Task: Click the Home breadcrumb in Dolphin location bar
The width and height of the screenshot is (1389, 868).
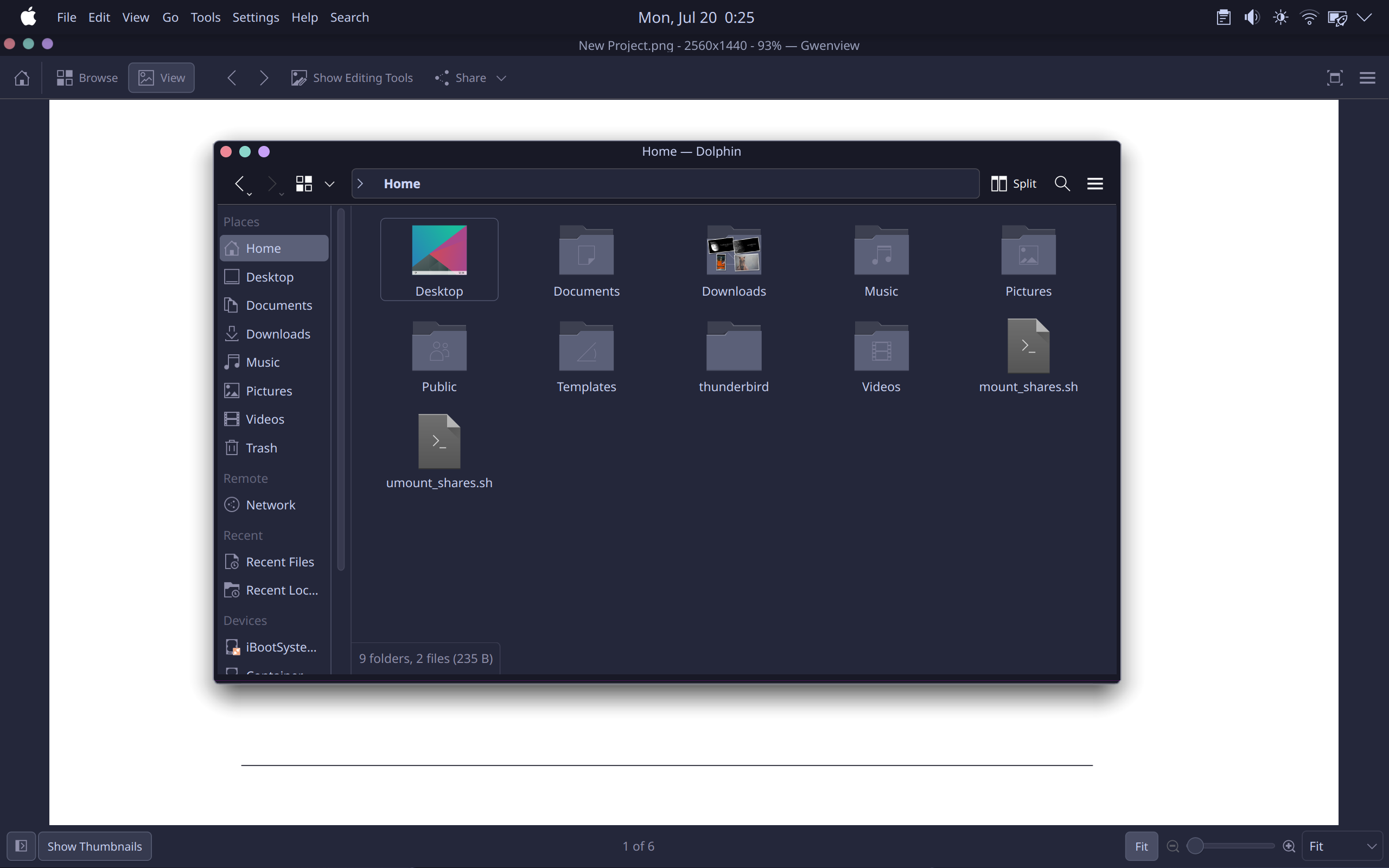Action: coord(402,184)
